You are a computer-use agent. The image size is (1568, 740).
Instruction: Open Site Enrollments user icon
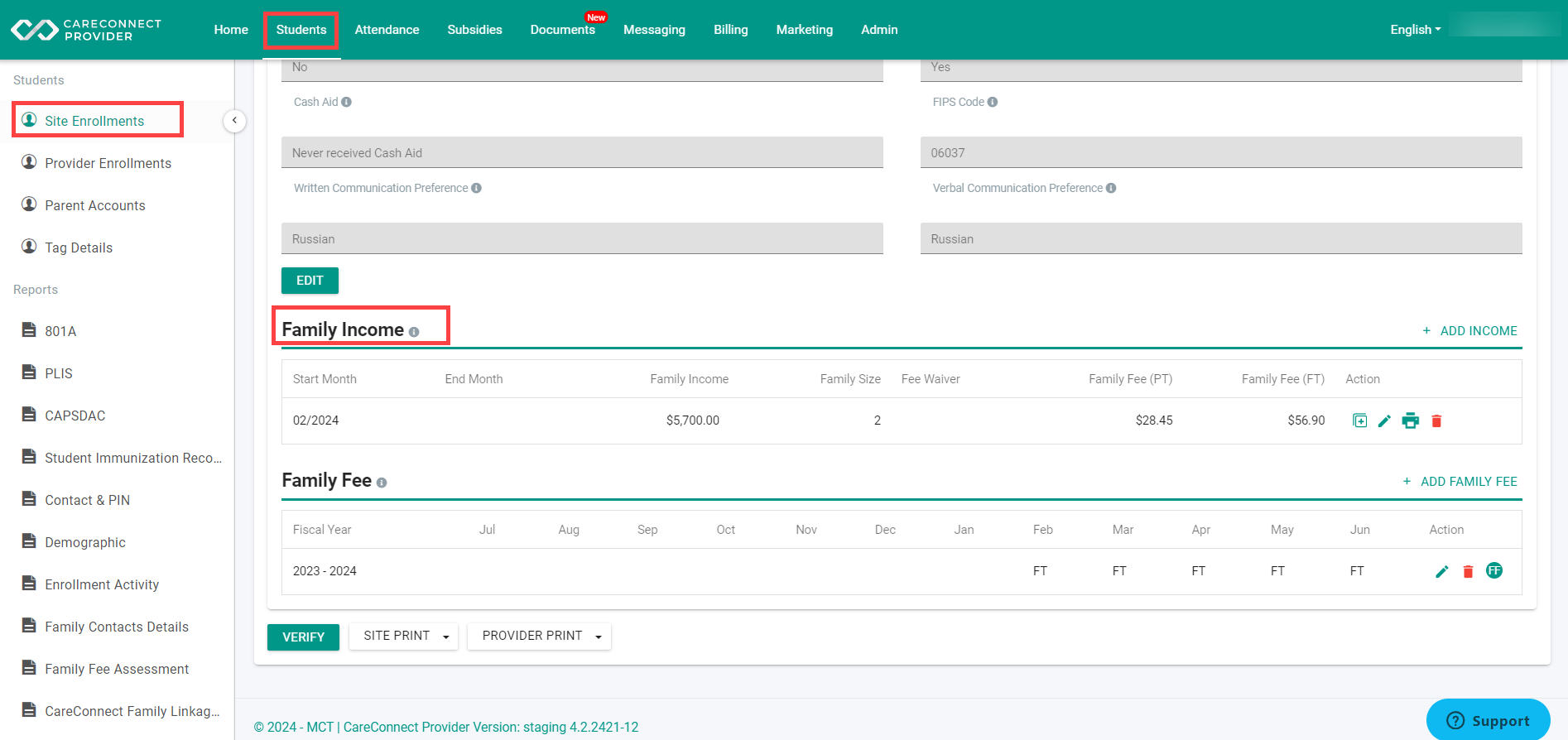(x=29, y=120)
